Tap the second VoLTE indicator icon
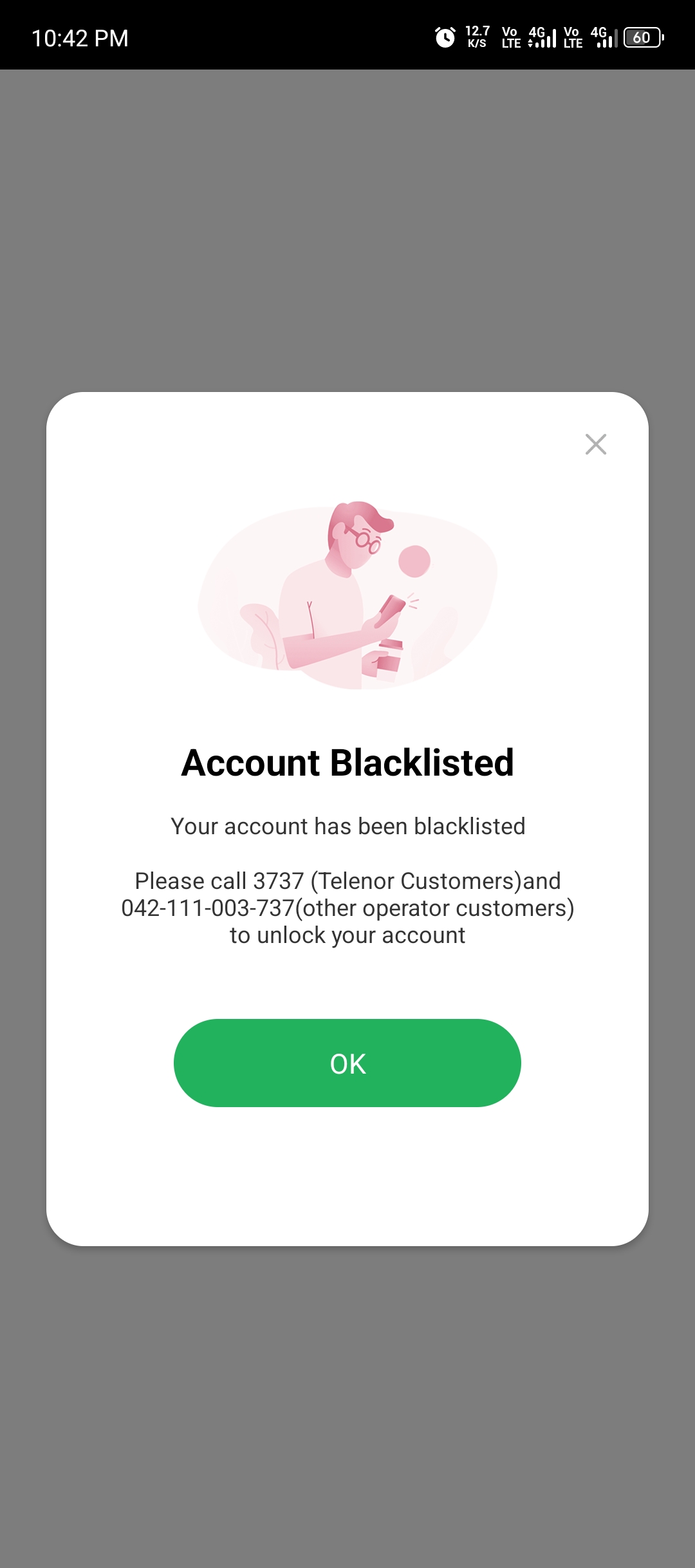Screen dimensions: 695x1568 tap(573, 37)
